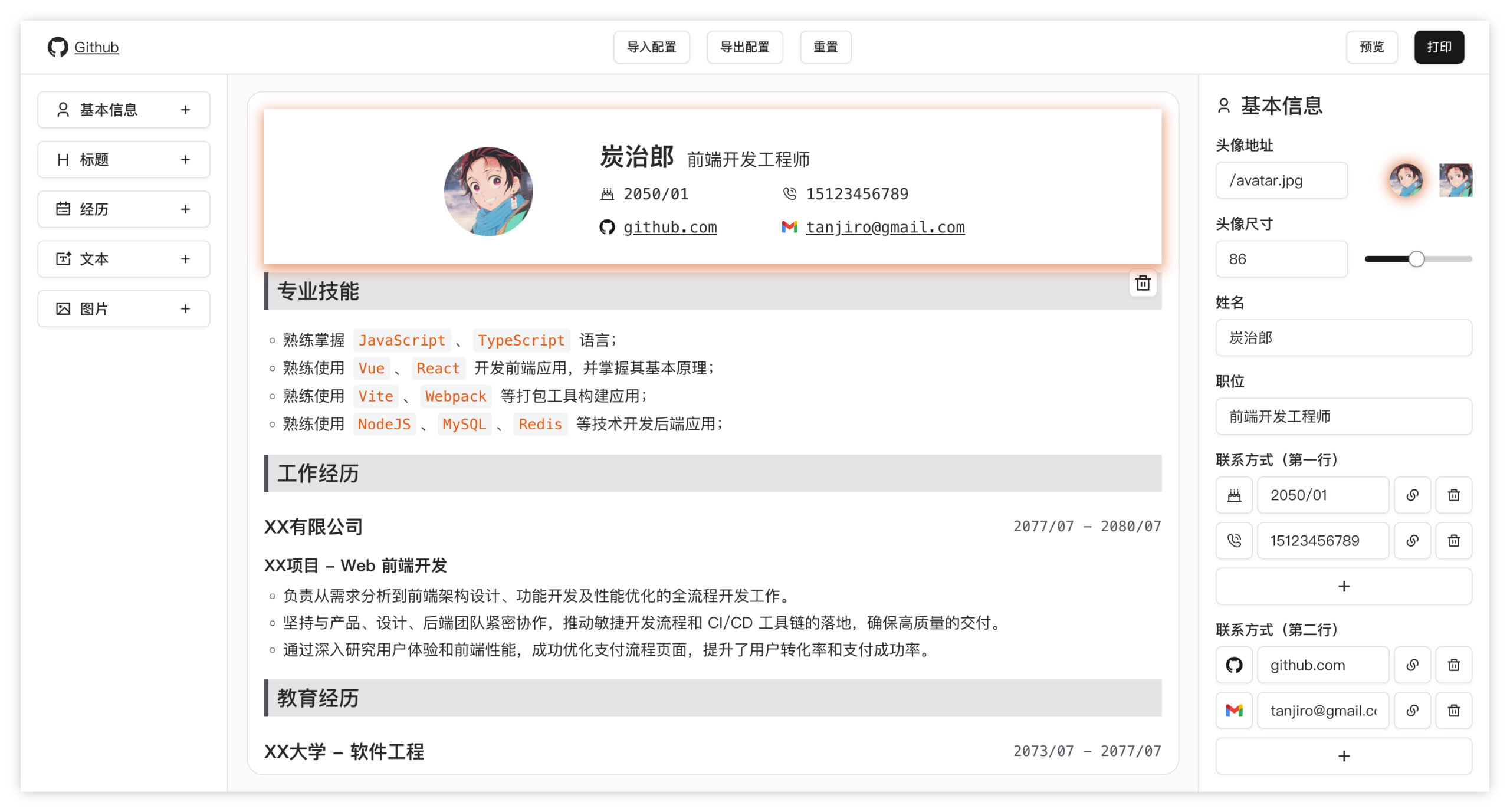This screenshot has height=812, width=1510.
Task: Delete the 15123456789 contact row
Action: (x=1453, y=541)
